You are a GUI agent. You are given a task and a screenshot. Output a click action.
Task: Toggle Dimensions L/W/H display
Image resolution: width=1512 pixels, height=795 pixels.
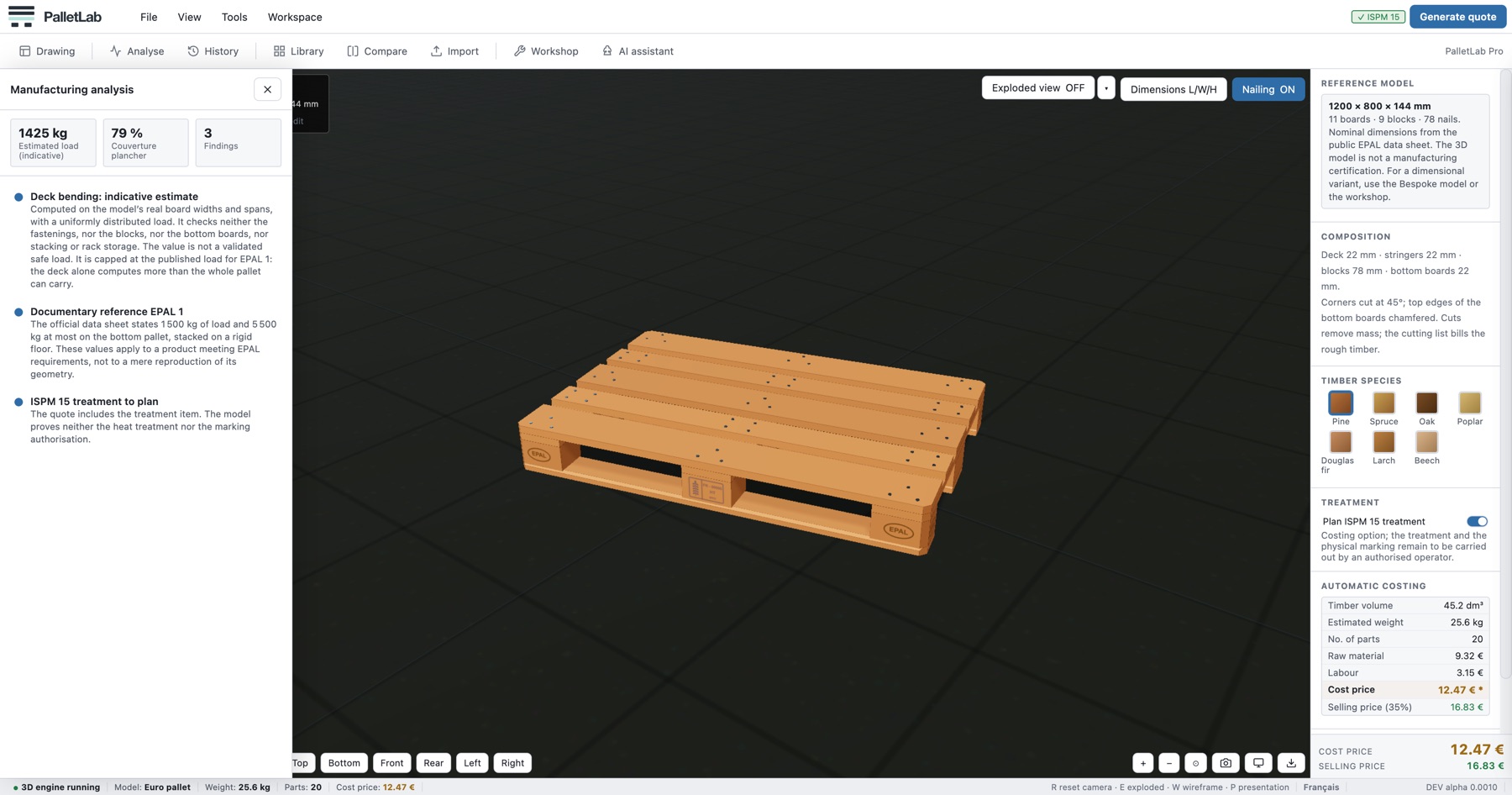(x=1173, y=89)
